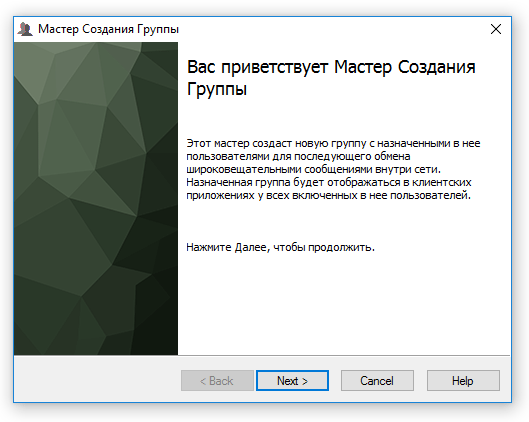This screenshot has height=422, width=529.
Task: Click the group wizard icon in title bar
Action: [x=25, y=29]
